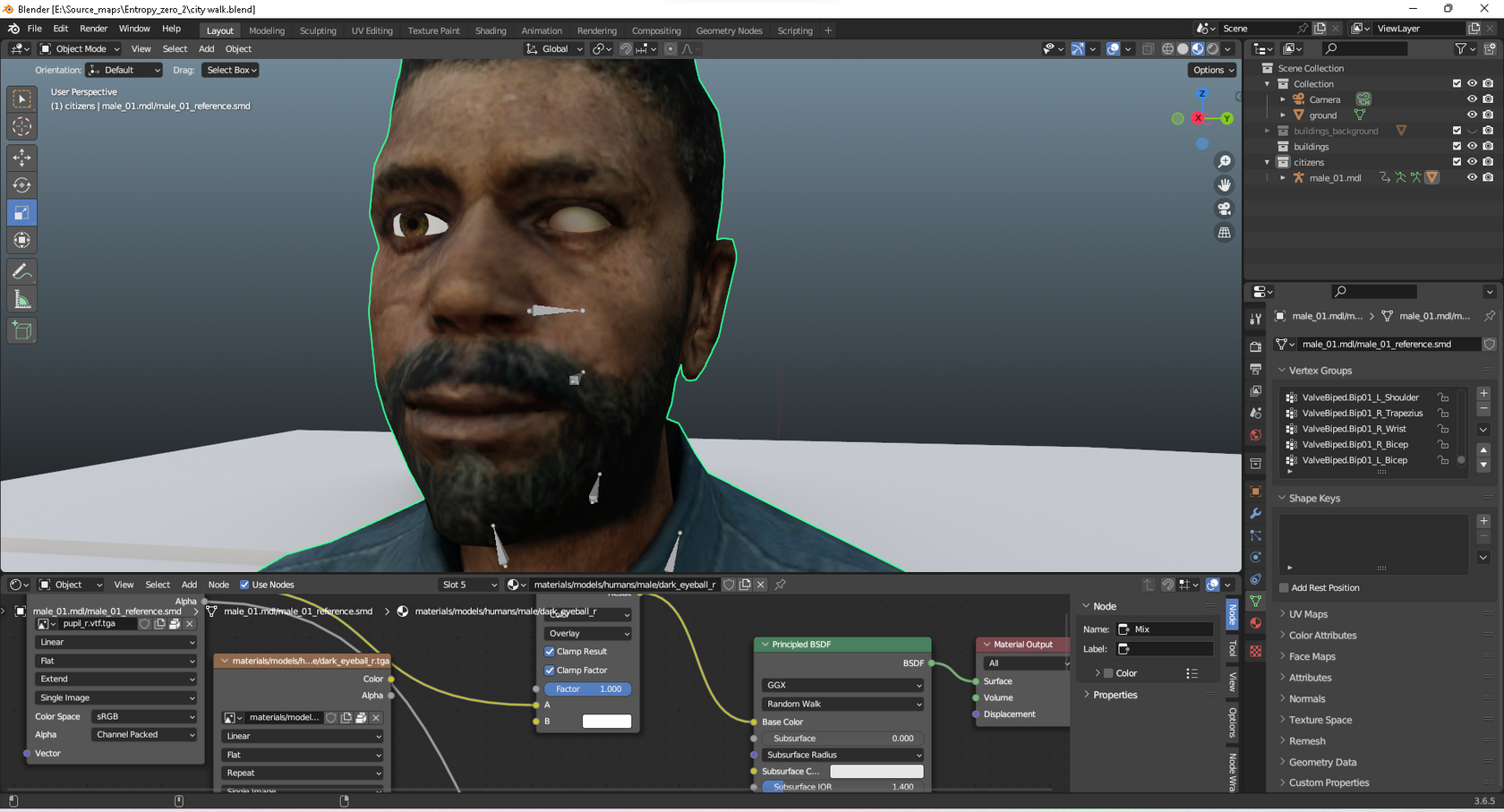Screen dimensions: 1504x812
Task: Expand the UV Maps panel
Action: coord(1308,614)
